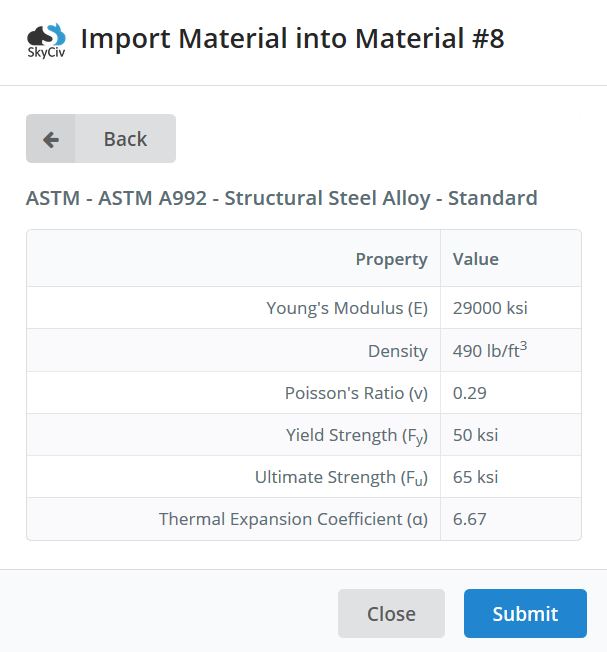Close the Import Material dialog
This screenshot has width=607, height=652.
391,613
